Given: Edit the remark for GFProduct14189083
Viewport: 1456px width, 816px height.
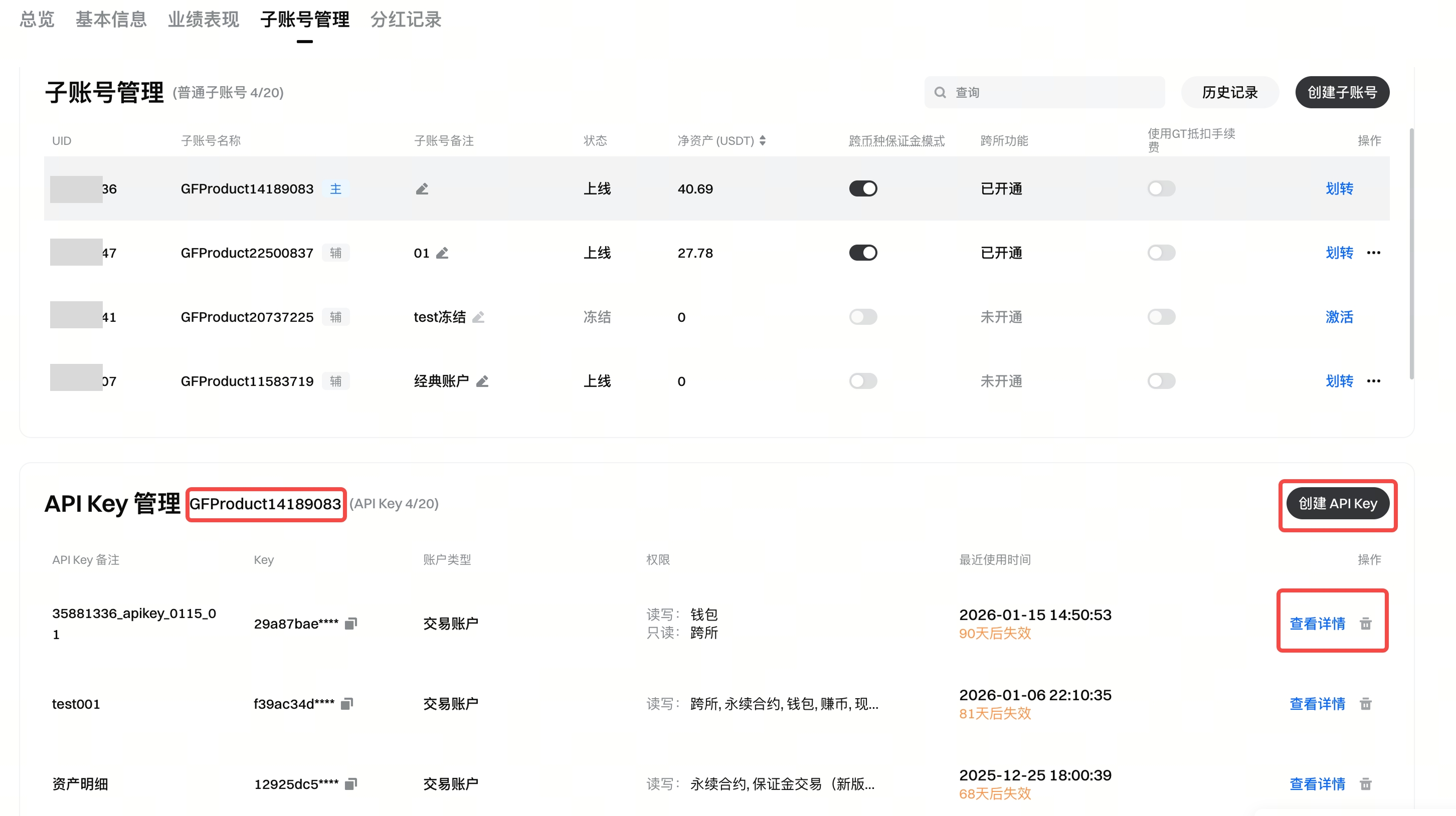Looking at the screenshot, I should click(422, 189).
